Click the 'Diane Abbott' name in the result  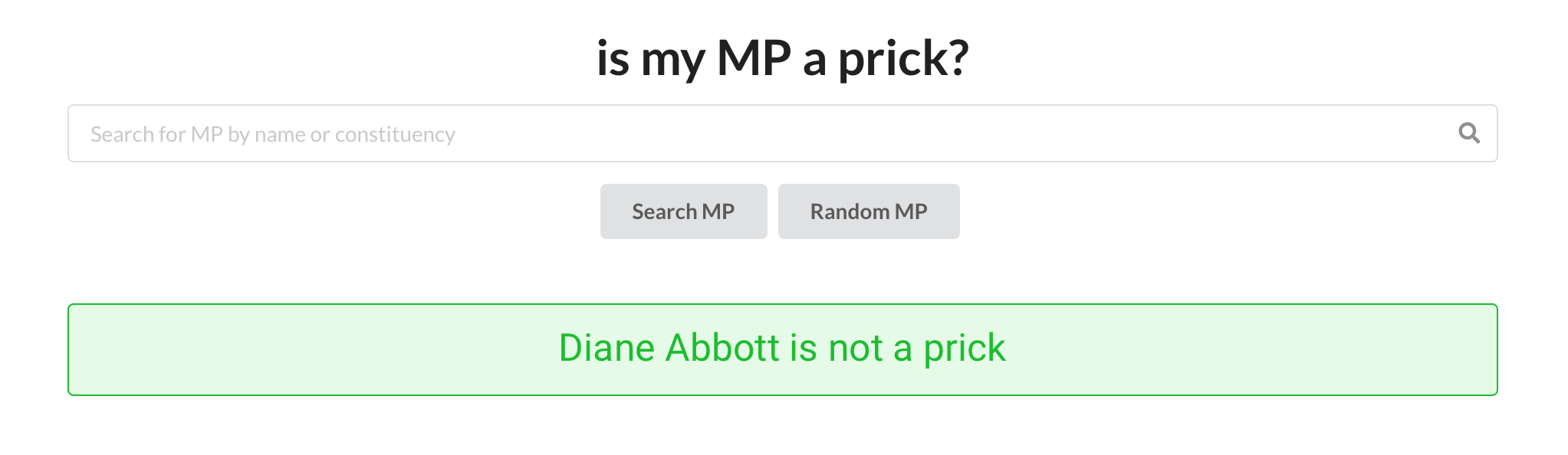(x=669, y=348)
